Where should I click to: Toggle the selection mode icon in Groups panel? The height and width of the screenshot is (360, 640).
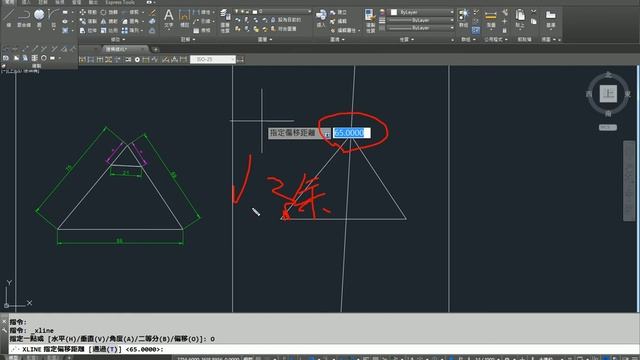[x=476, y=30]
